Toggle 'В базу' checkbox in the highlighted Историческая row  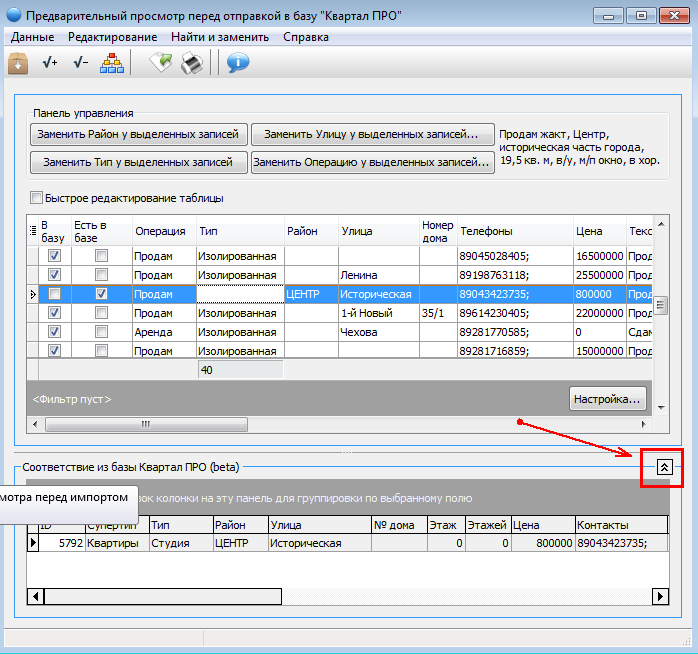55,294
